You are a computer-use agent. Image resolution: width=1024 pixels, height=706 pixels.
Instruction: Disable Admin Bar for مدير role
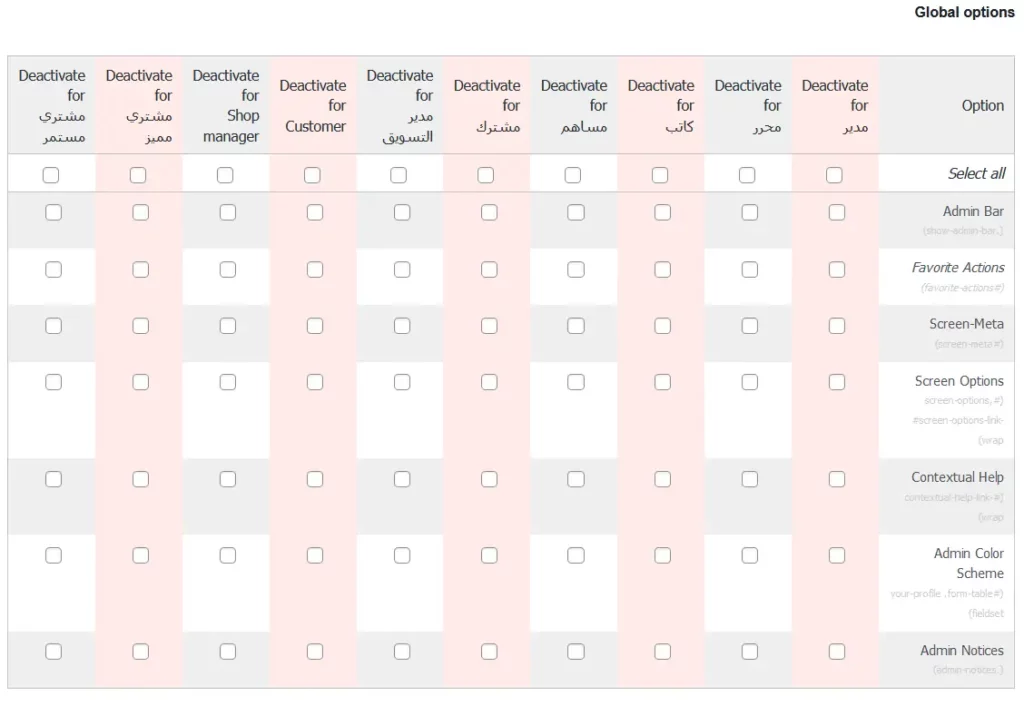point(837,212)
